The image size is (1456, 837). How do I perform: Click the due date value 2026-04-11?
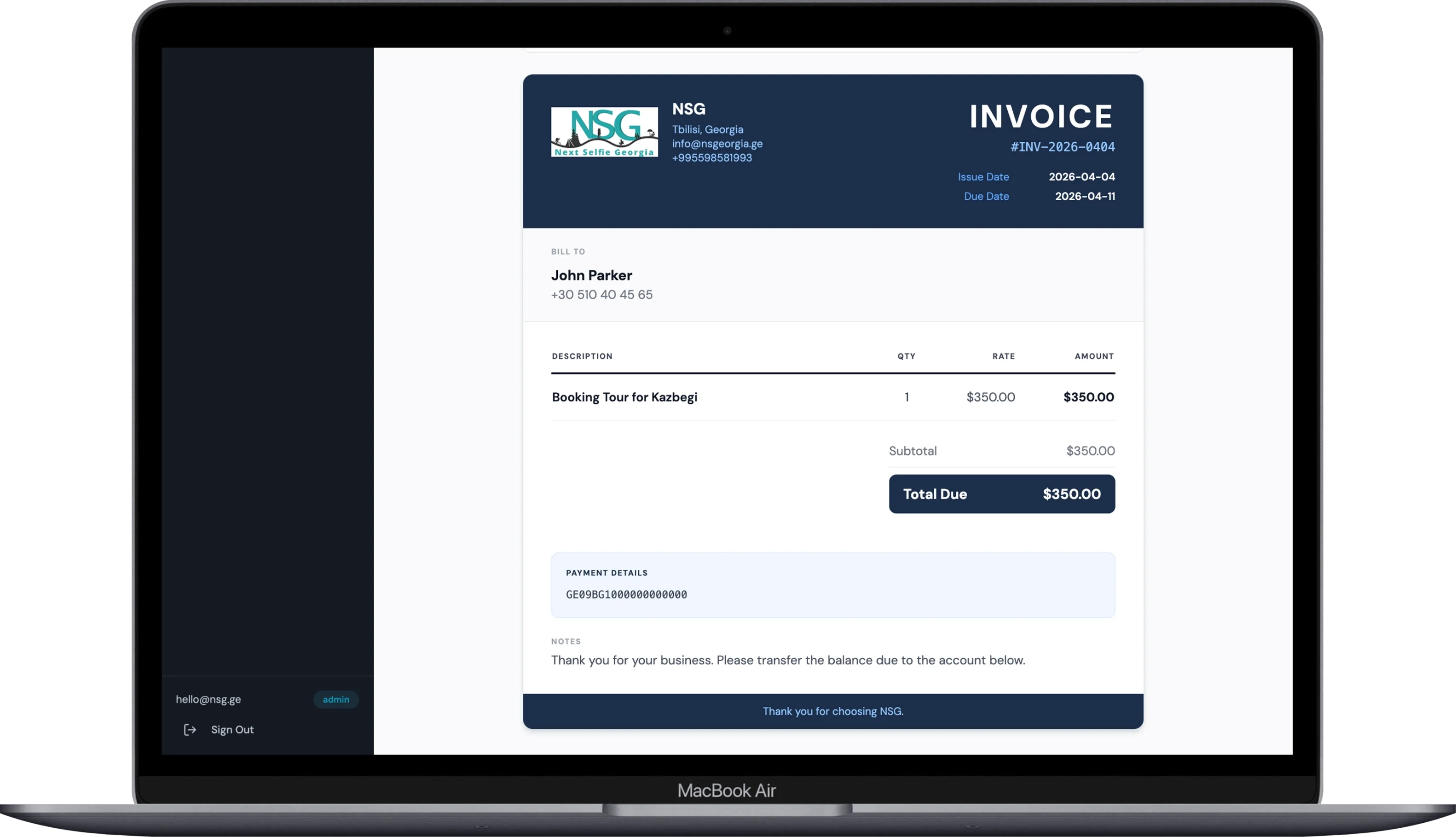coord(1086,196)
